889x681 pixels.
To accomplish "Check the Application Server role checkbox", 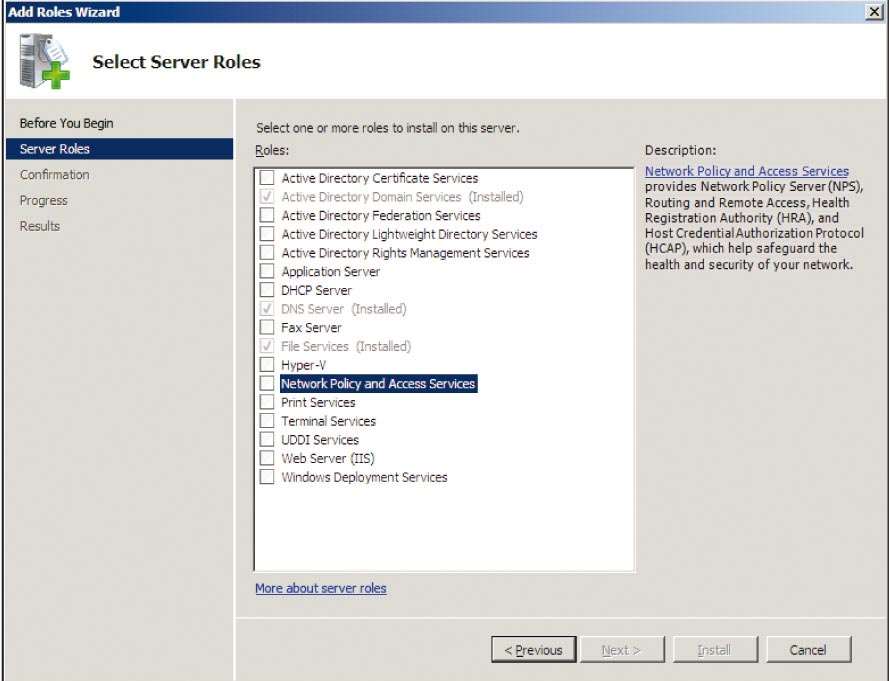I will (x=266, y=271).
